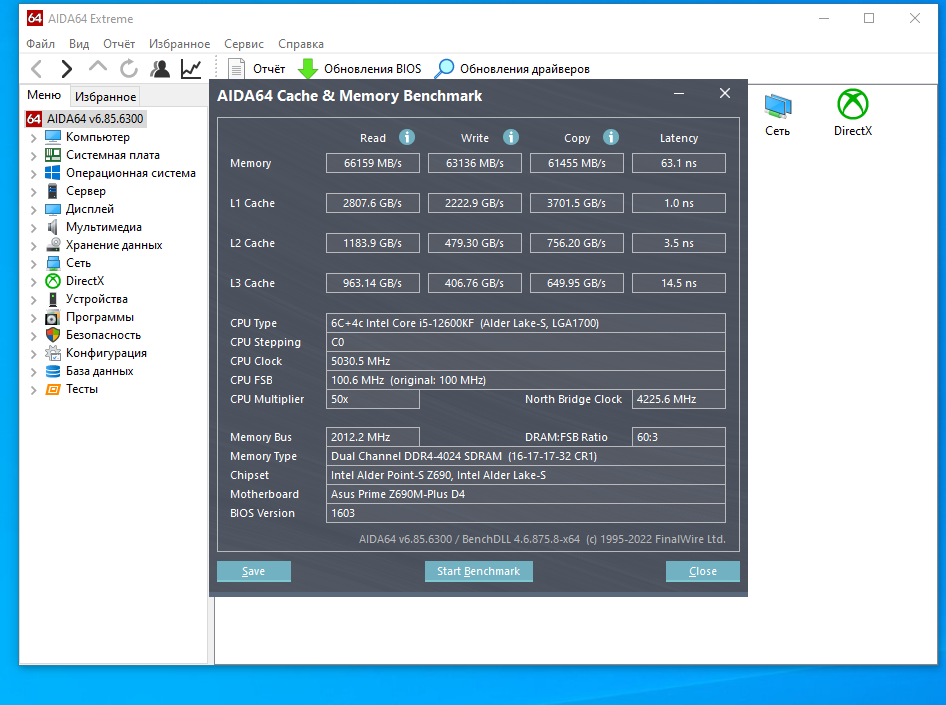This screenshot has width=946, height=705.
Task: Select Компьютер in the tree
Action: point(98,137)
